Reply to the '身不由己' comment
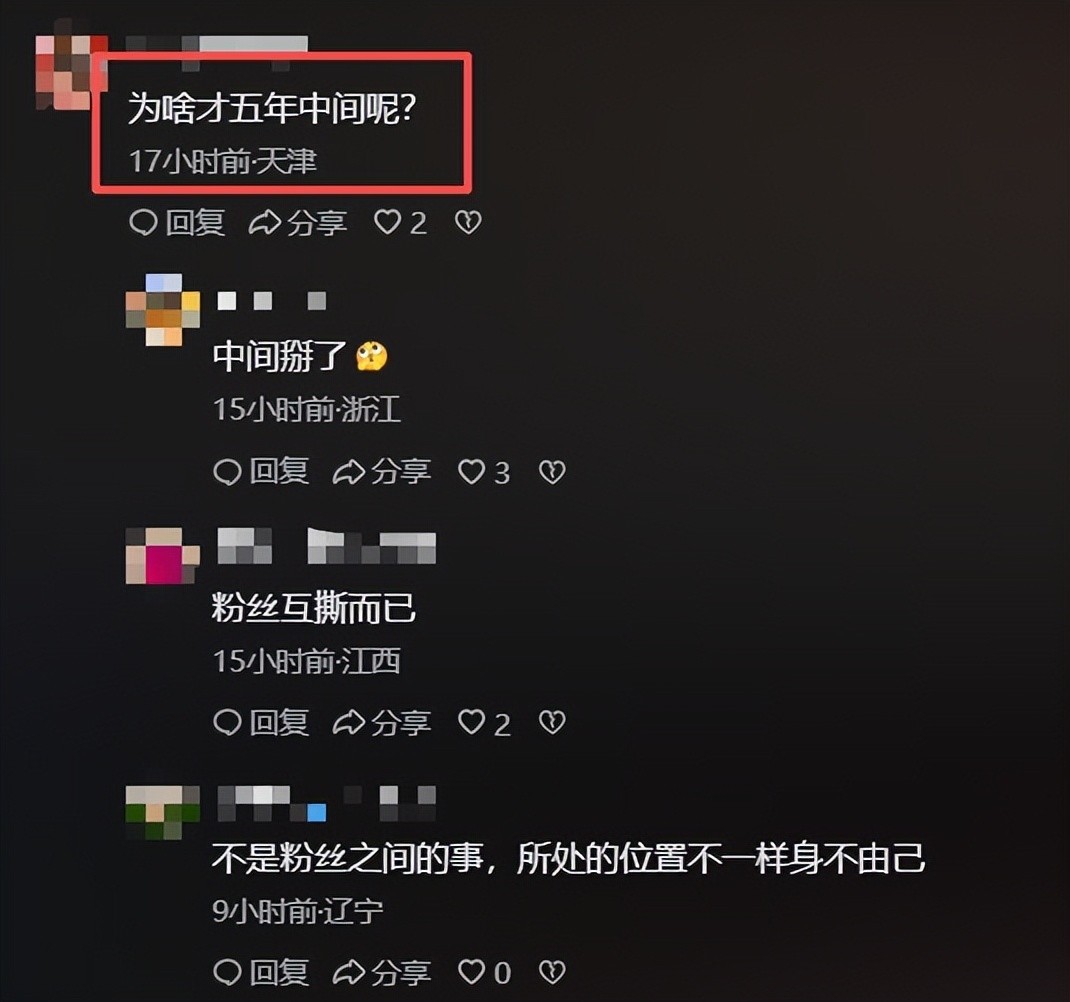The width and height of the screenshot is (1070, 1002). (x=261, y=972)
